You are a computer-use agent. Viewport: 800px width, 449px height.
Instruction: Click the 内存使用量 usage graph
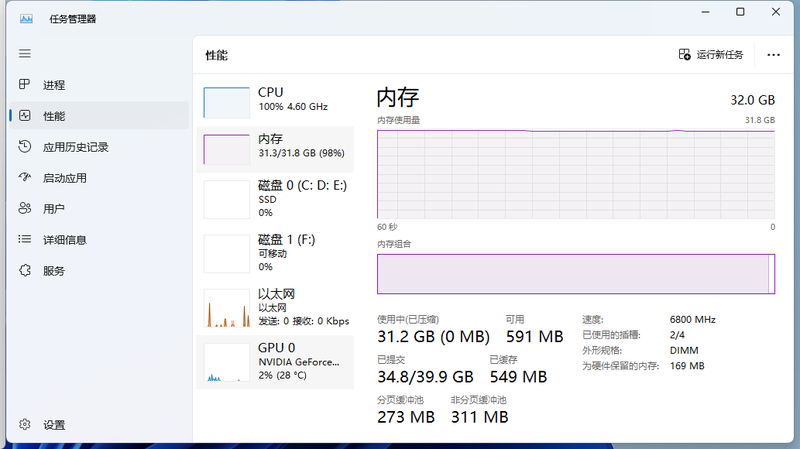pyautogui.click(x=576, y=174)
